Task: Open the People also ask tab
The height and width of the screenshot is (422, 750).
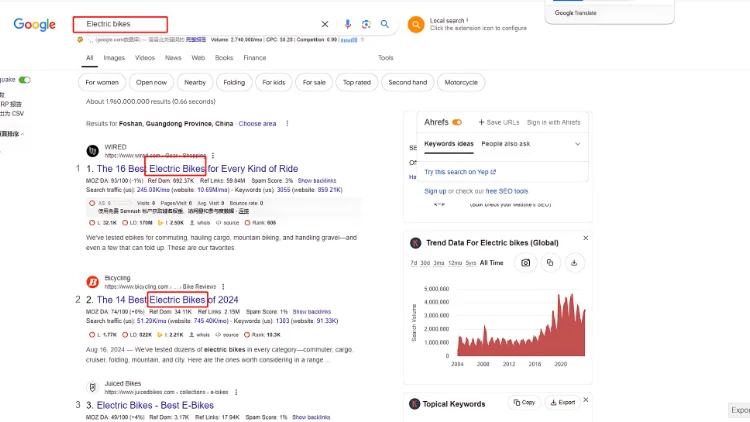Action: click(506, 144)
